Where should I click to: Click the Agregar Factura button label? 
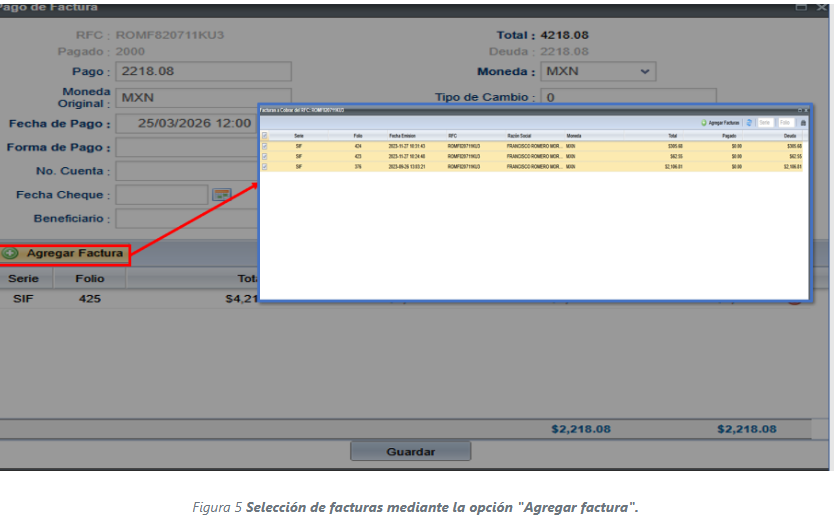(x=75, y=254)
